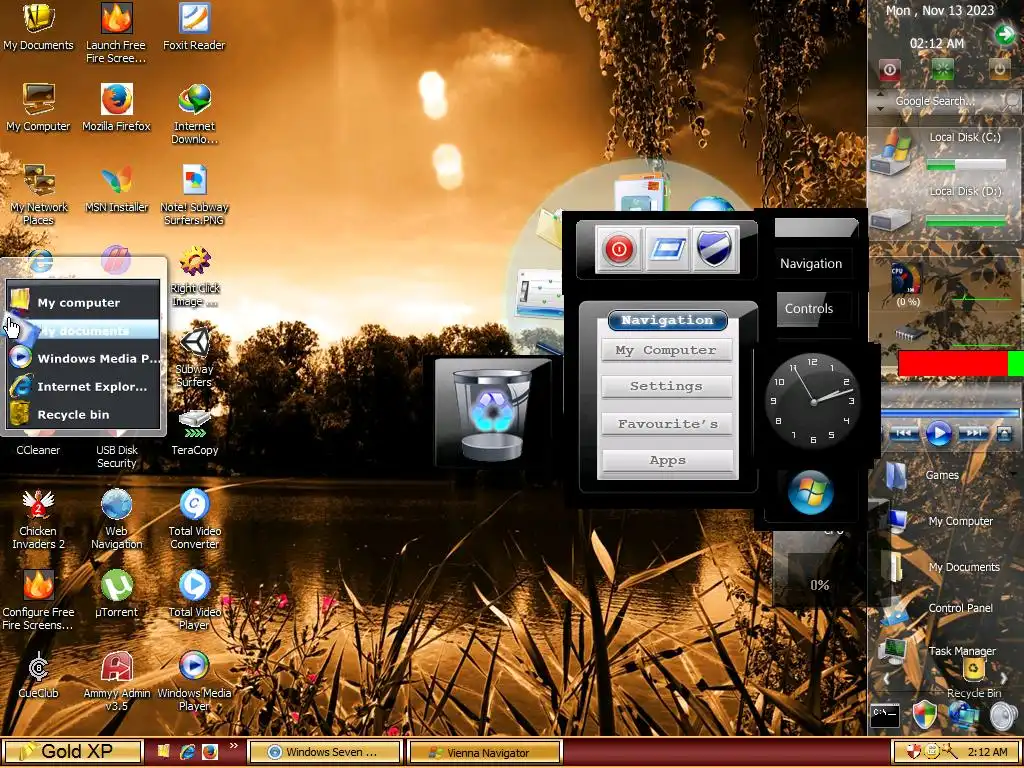Open the Note! Subway Surfers.PNG file
This screenshot has height=768, width=1024.
[x=195, y=195]
